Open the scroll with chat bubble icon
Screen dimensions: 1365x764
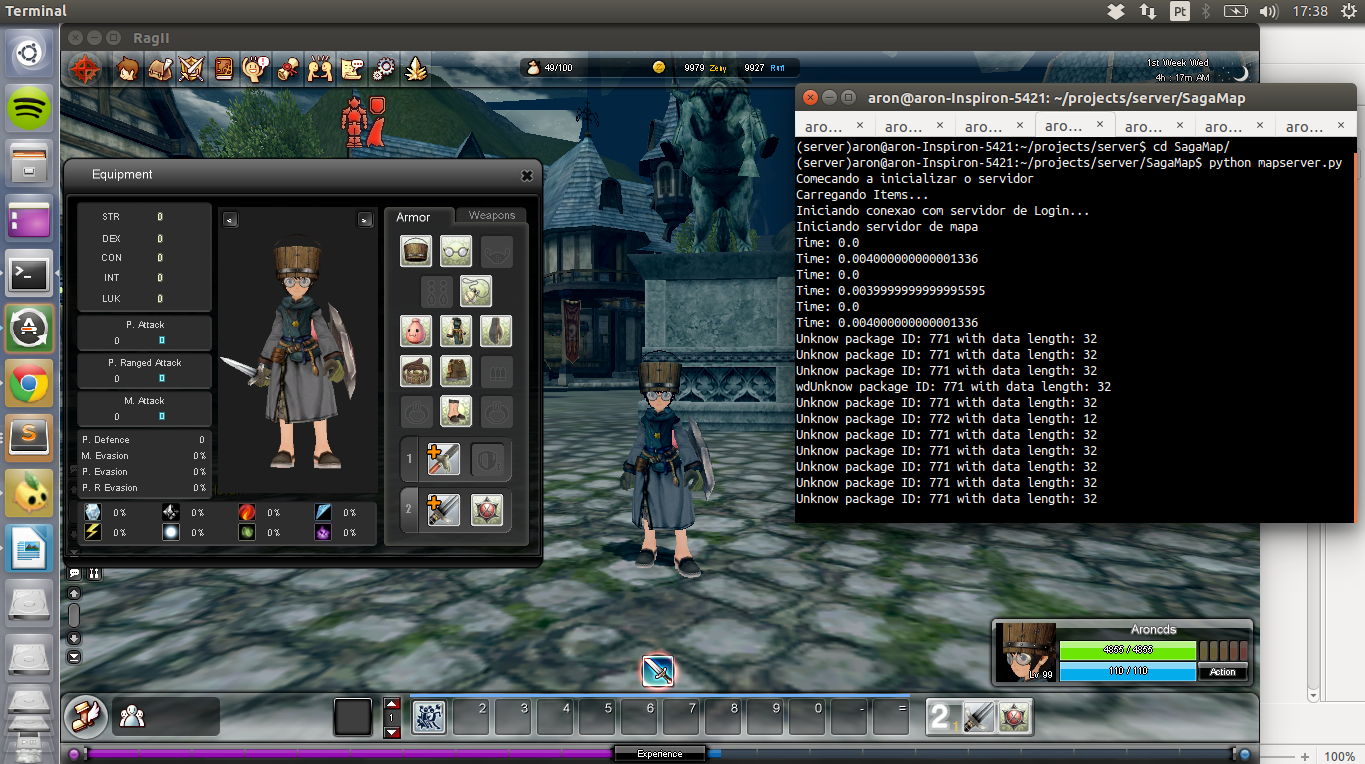coord(352,69)
